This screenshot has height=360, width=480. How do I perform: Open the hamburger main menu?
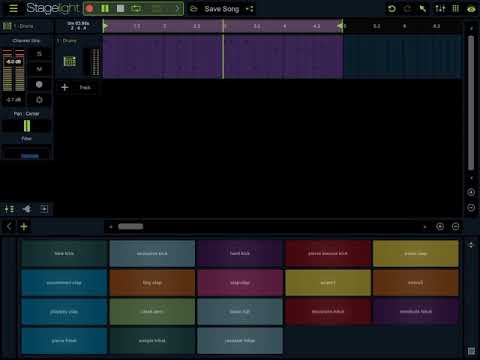tap(13, 8)
